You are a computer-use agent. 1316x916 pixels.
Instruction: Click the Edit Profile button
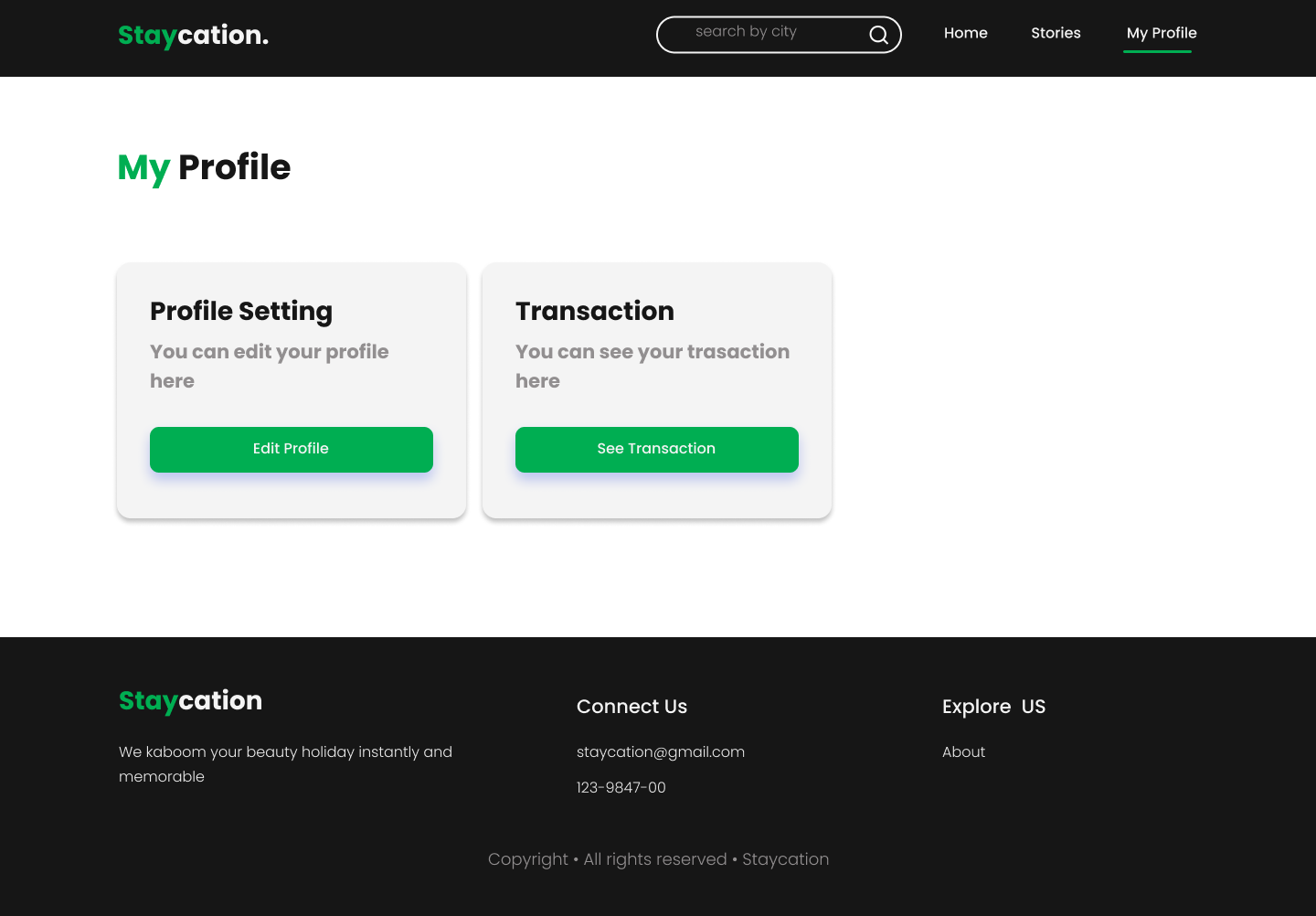coord(292,450)
